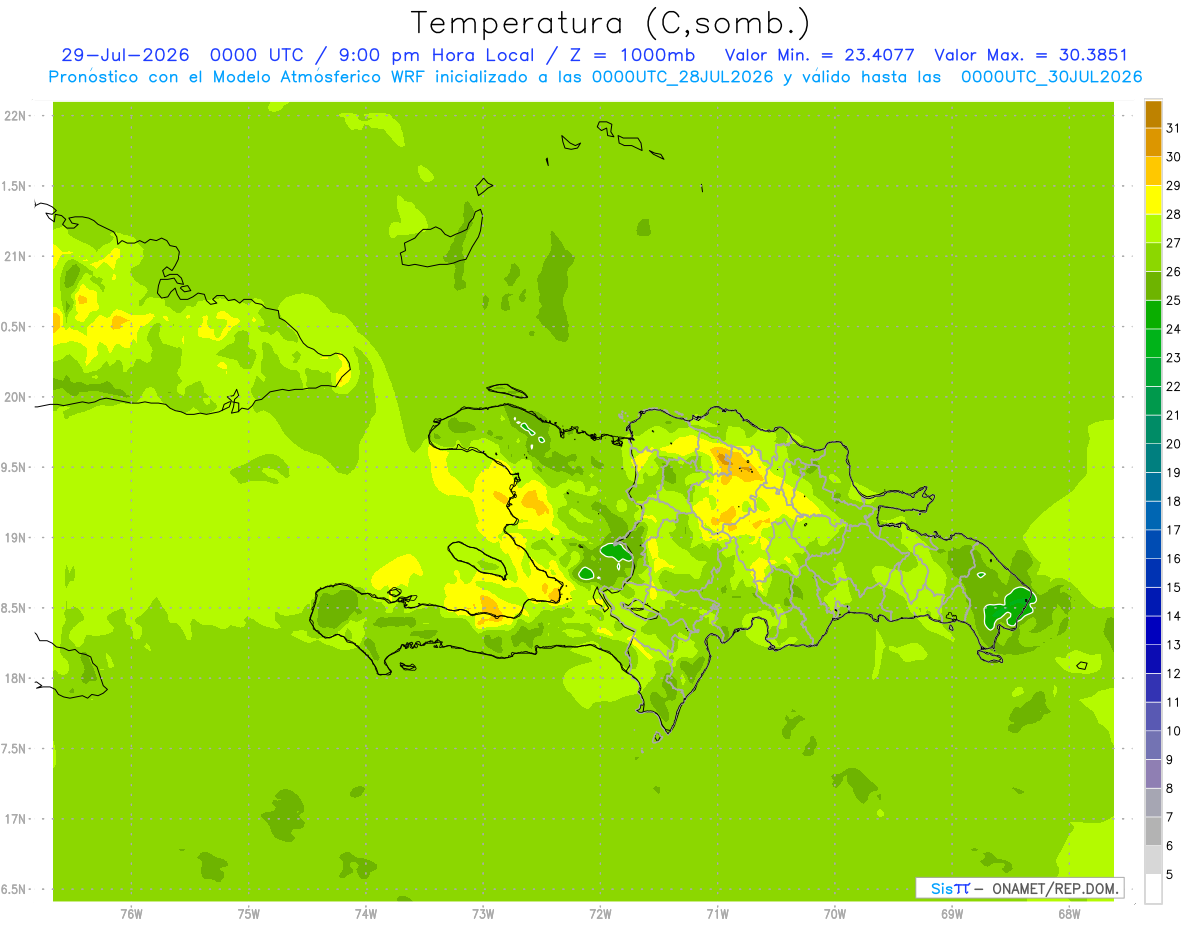Click the '72W' longitude axis label

click(x=600, y=913)
